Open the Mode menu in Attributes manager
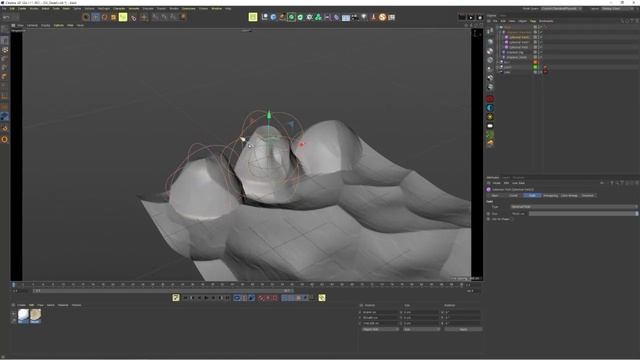The image size is (640, 360). pos(496,183)
